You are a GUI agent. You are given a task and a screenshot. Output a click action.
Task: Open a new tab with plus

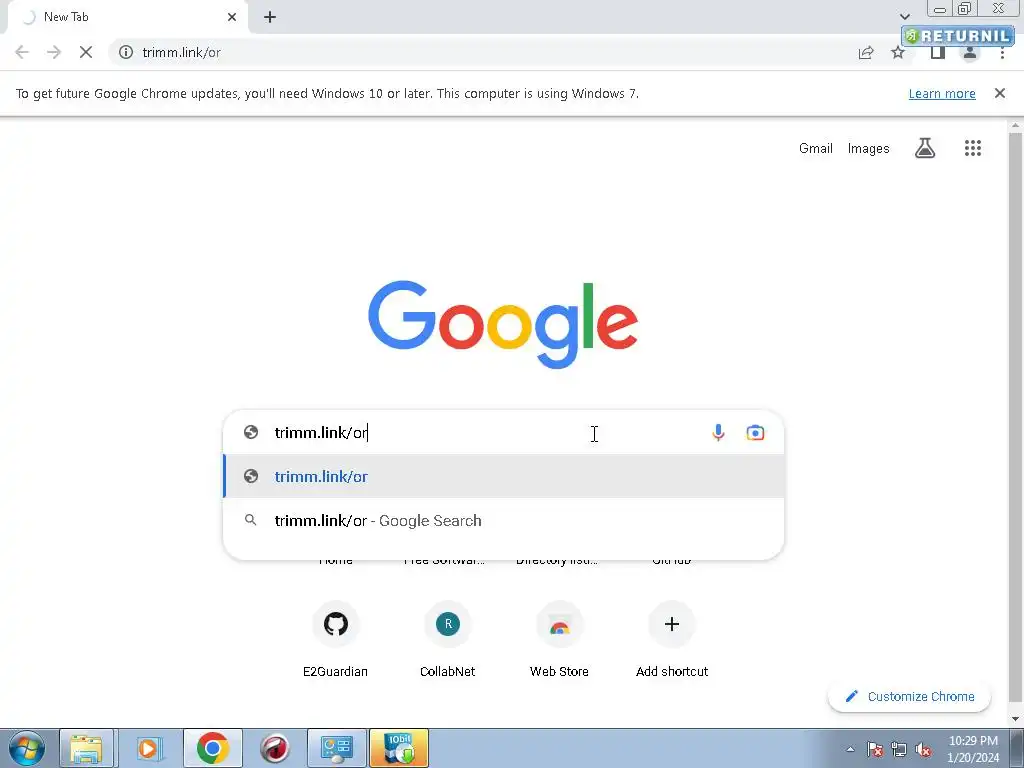pyautogui.click(x=270, y=17)
